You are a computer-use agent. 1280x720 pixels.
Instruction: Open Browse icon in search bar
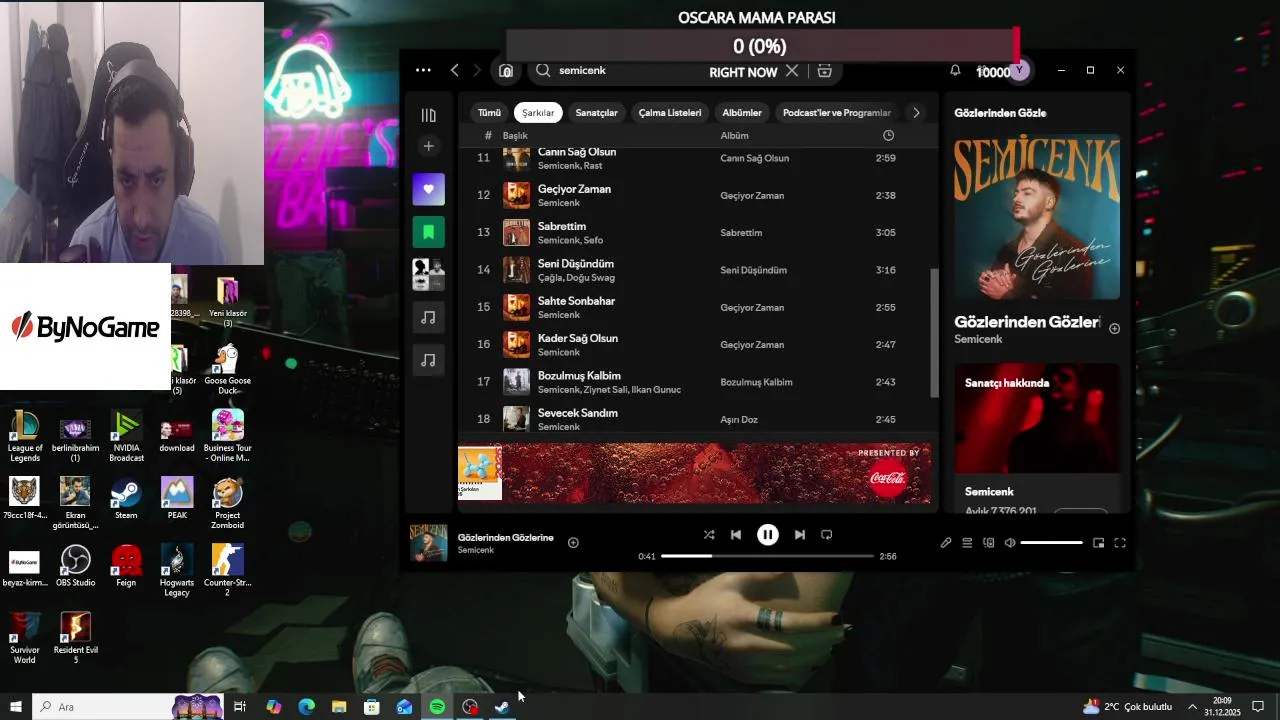click(824, 71)
